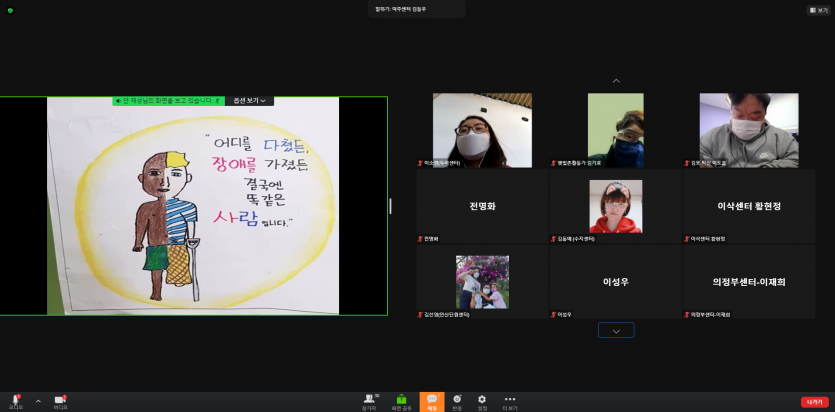Toggle the microphone (오디오) mute button

[x=15, y=400]
